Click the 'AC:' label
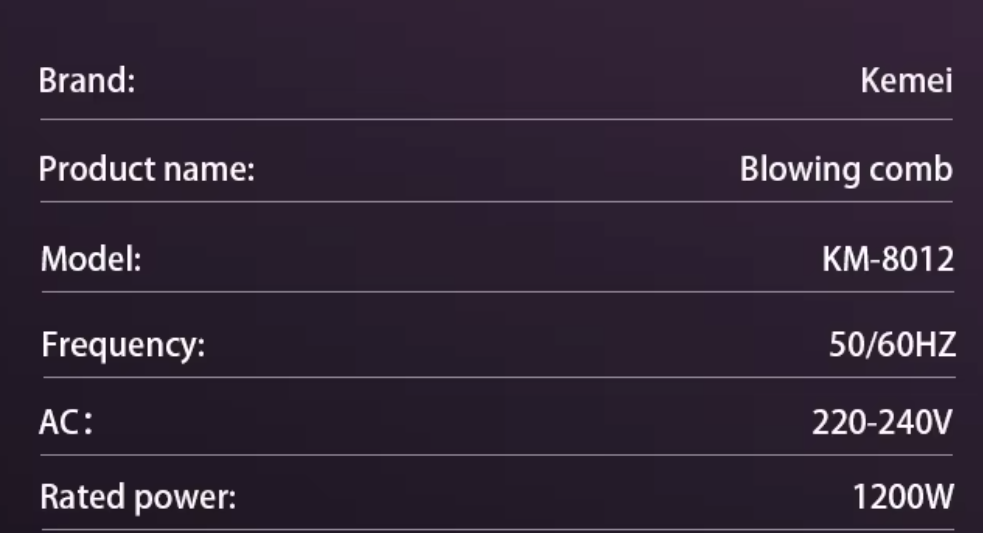The width and height of the screenshot is (983, 533). pos(66,424)
